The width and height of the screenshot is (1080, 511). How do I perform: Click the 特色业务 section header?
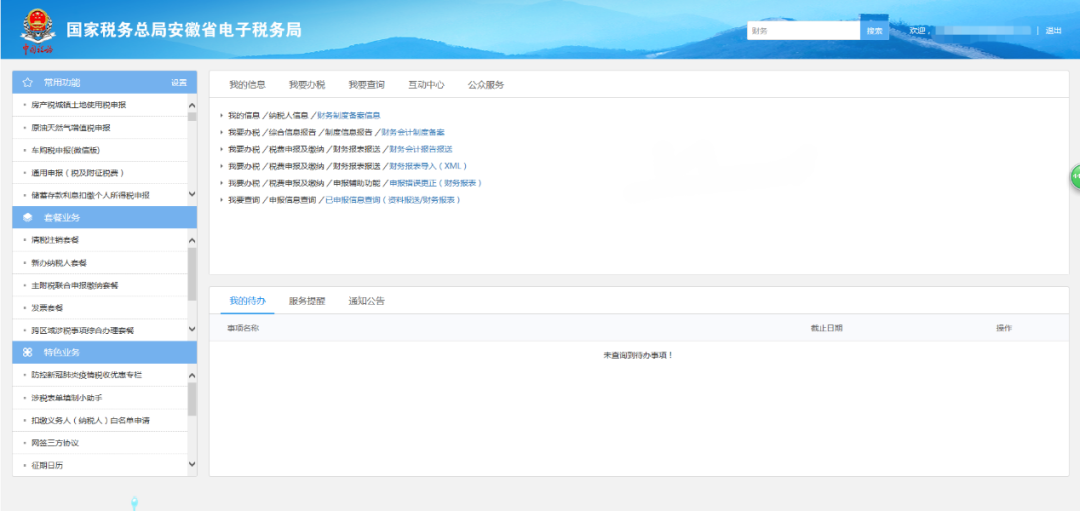tap(105, 352)
